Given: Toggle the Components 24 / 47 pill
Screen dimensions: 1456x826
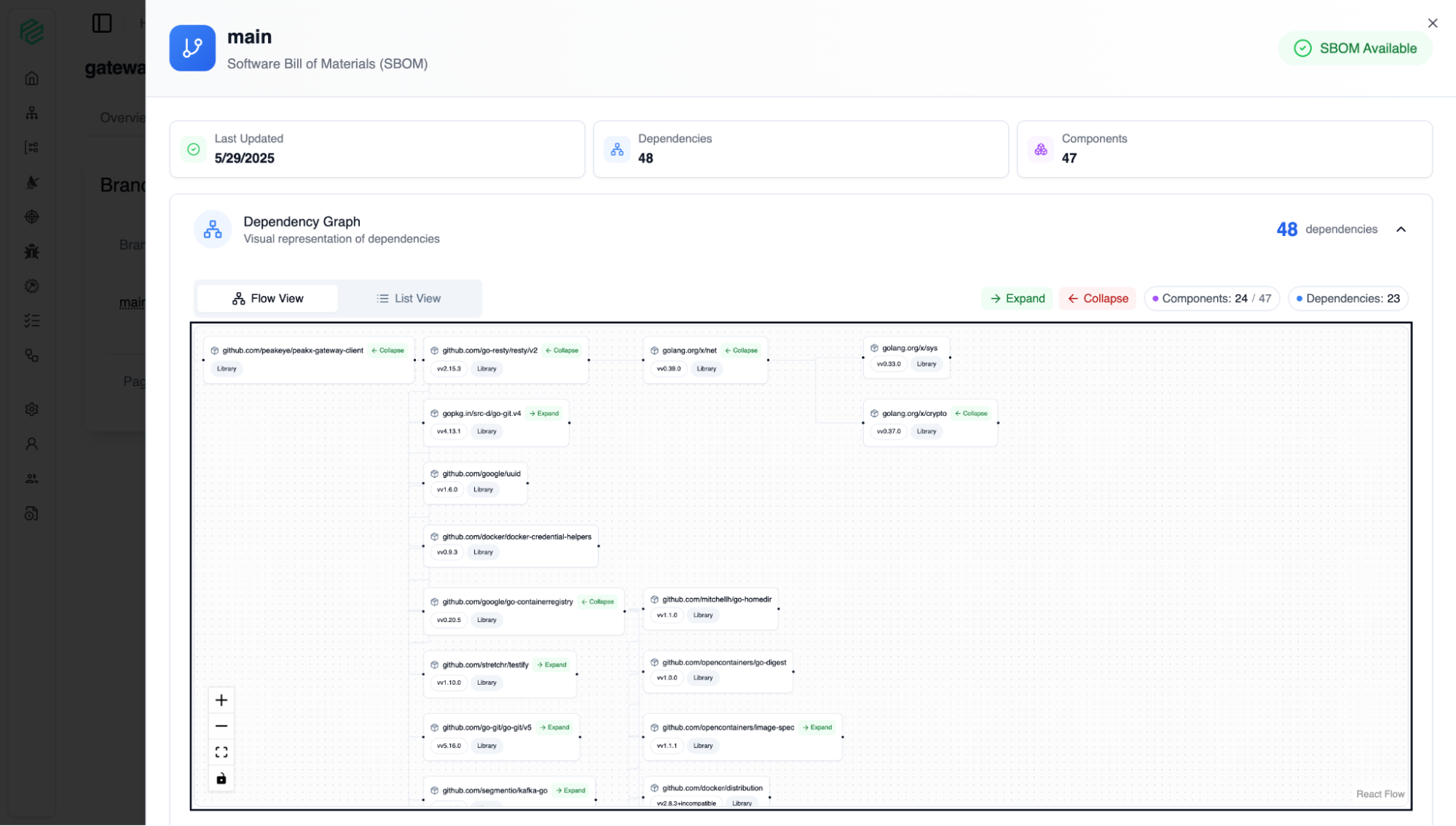Looking at the screenshot, I should (x=1211, y=299).
